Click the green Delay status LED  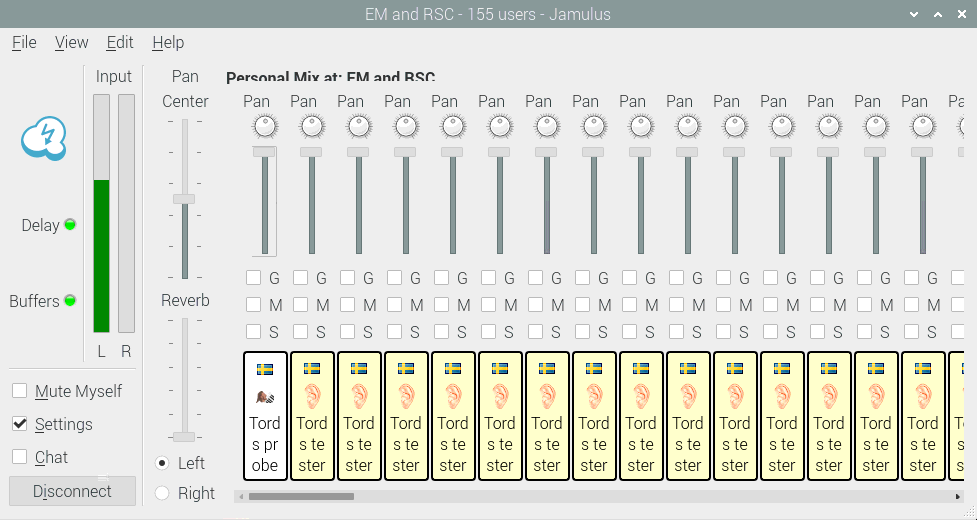click(x=70, y=224)
